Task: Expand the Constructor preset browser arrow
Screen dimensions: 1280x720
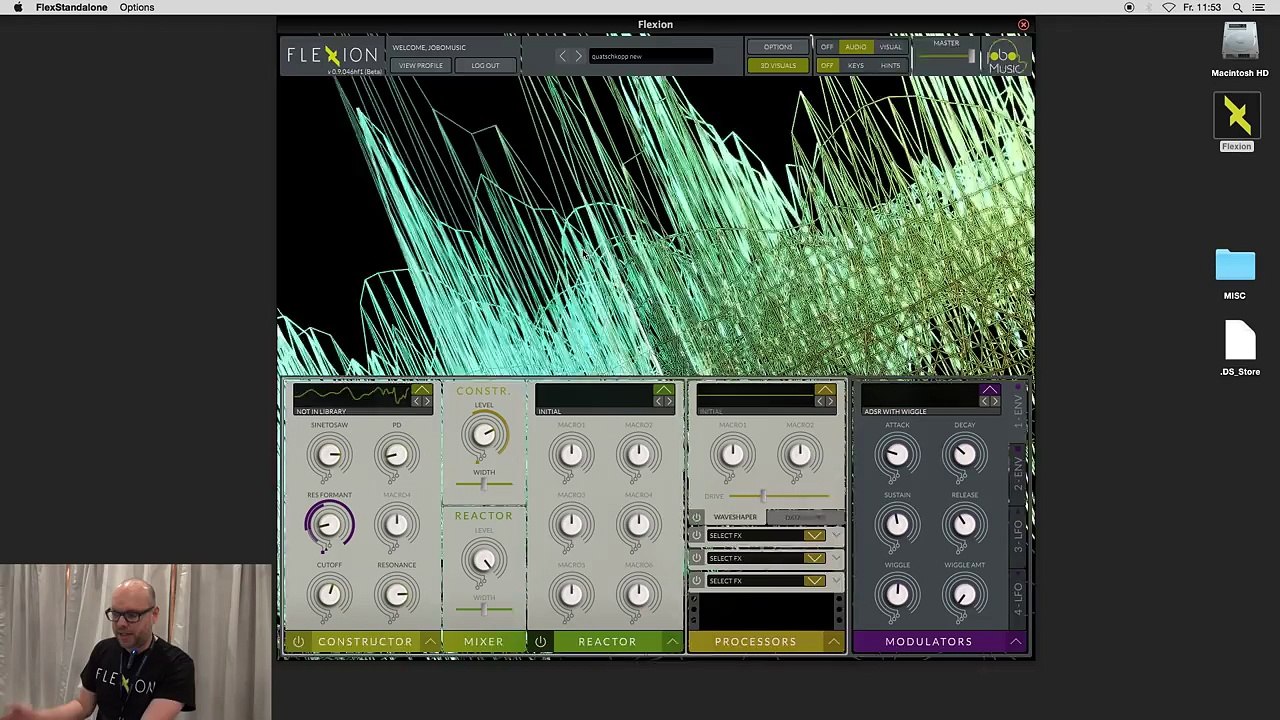Action: click(422, 390)
